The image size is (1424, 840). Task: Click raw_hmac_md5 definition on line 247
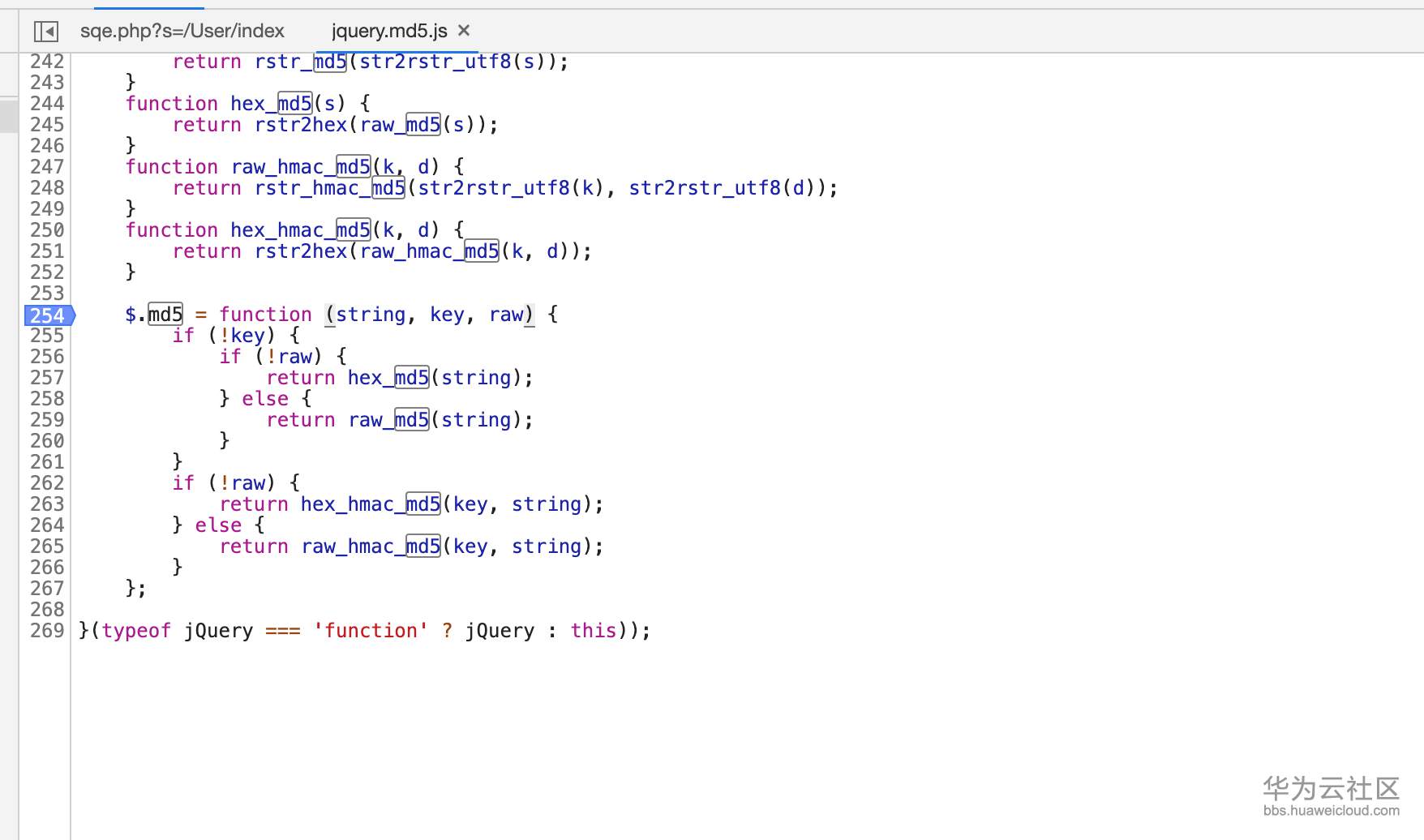coord(300,167)
